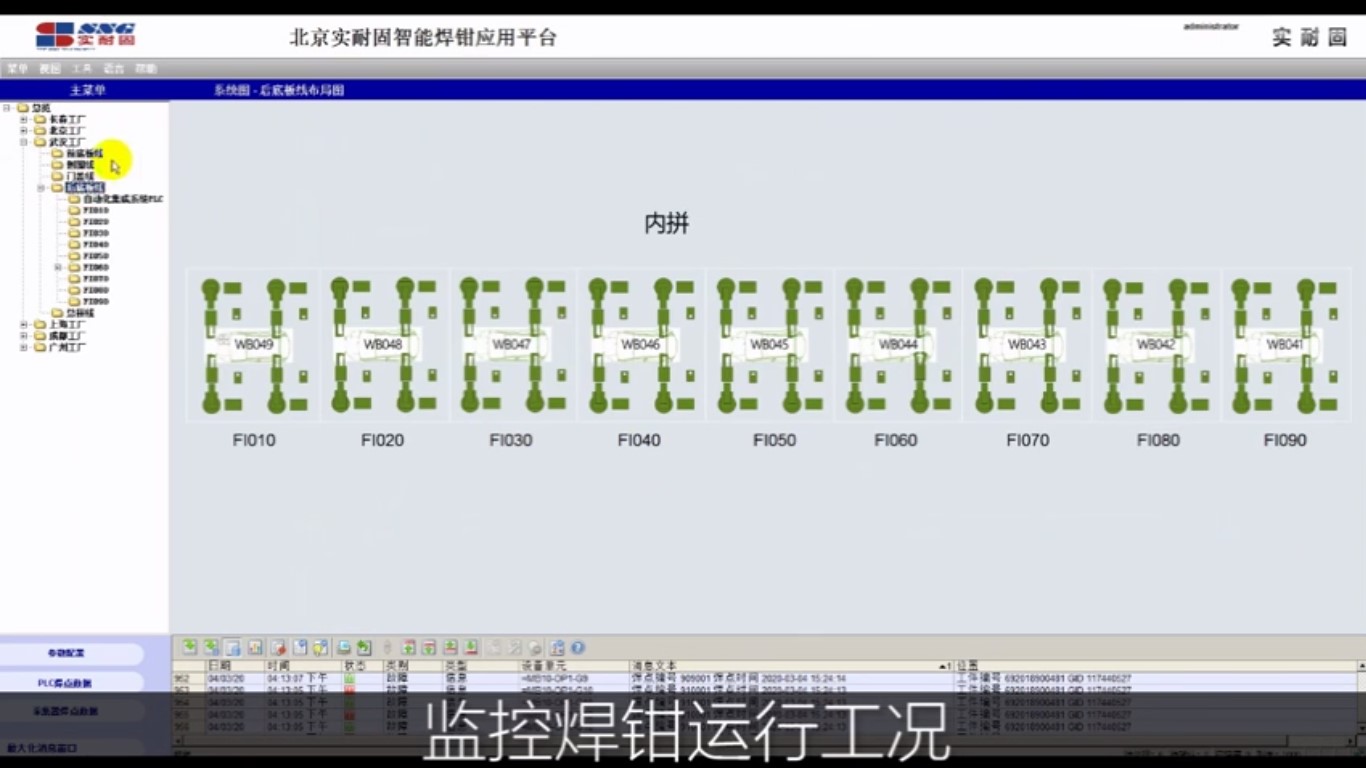Click the WB049 welding station diagram

(254, 345)
